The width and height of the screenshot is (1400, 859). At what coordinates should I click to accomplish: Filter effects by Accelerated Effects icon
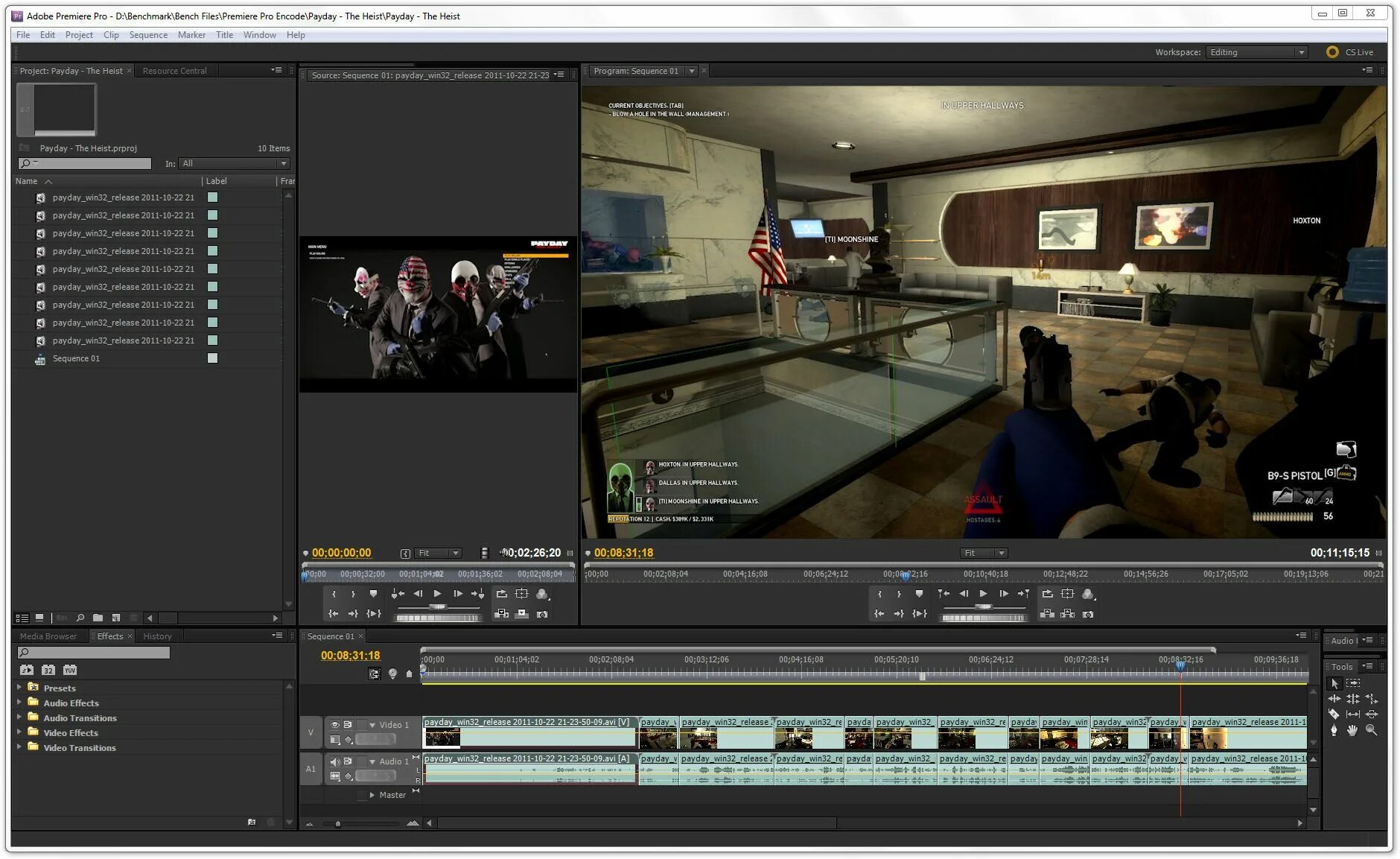27,670
